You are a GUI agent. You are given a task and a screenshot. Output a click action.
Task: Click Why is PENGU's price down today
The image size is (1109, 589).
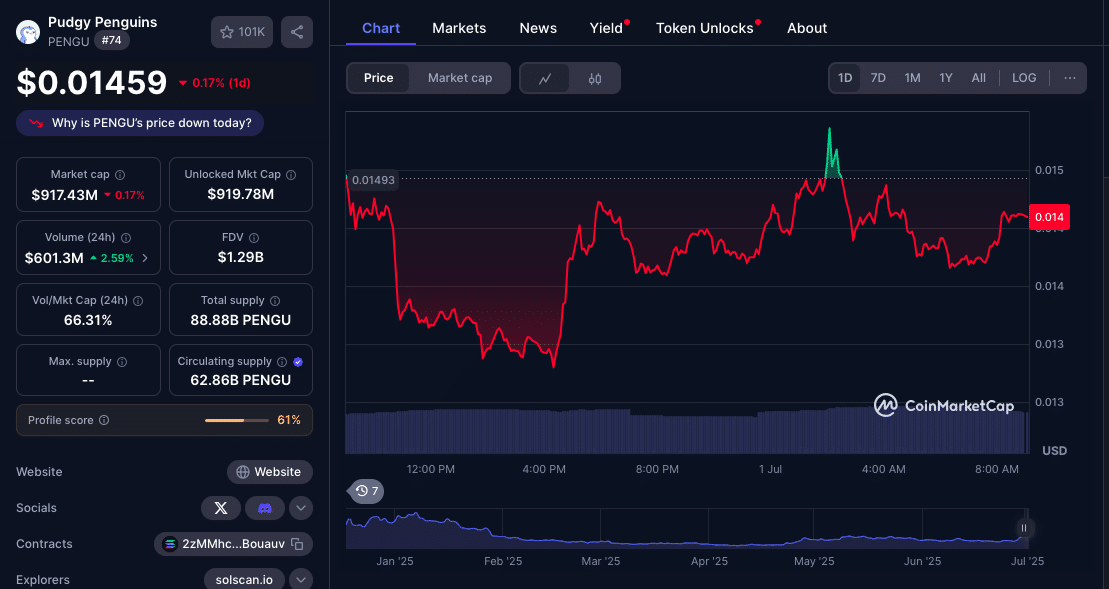140,123
